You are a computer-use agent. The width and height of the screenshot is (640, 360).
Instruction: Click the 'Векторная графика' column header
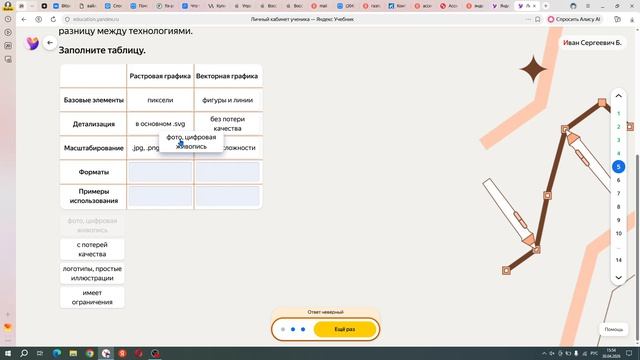[227, 76]
